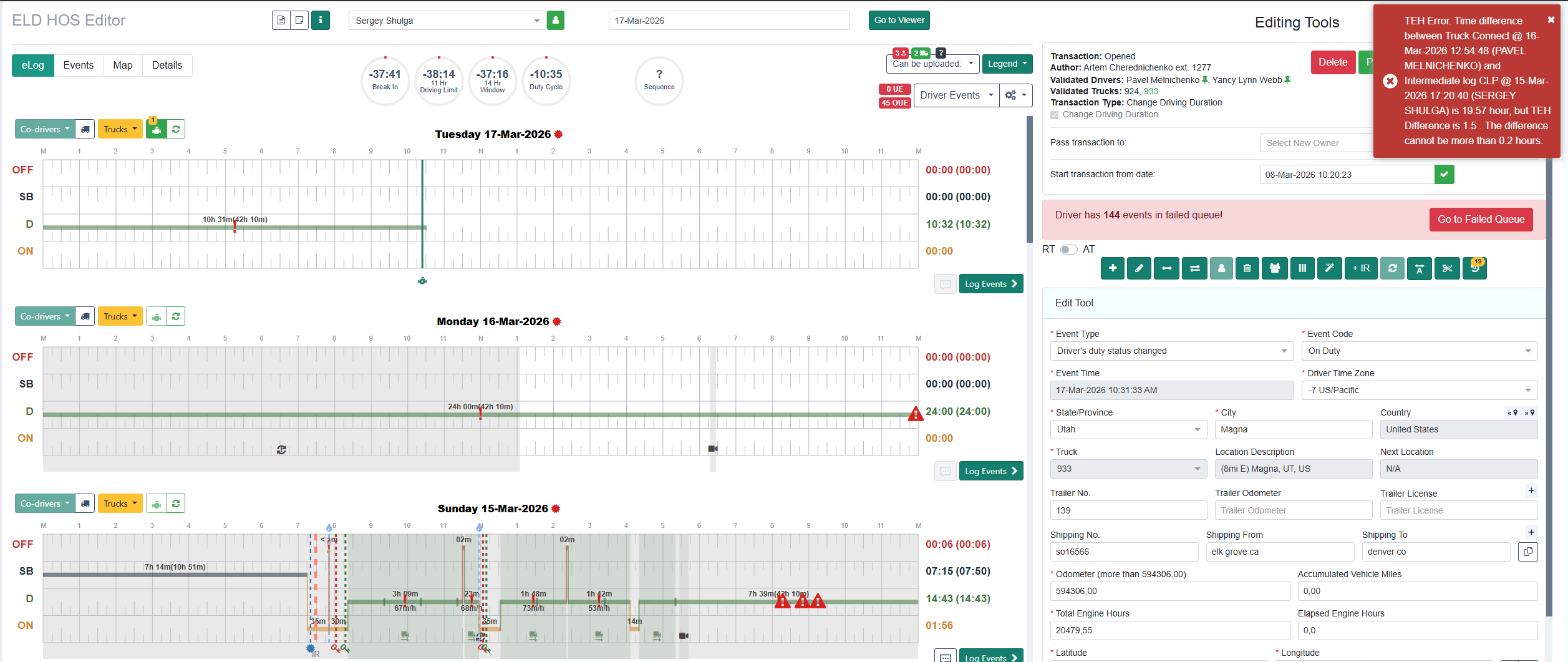Click the undo history icon with badge 19
The image size is (1568, 662).
(x=1474, y=268)
